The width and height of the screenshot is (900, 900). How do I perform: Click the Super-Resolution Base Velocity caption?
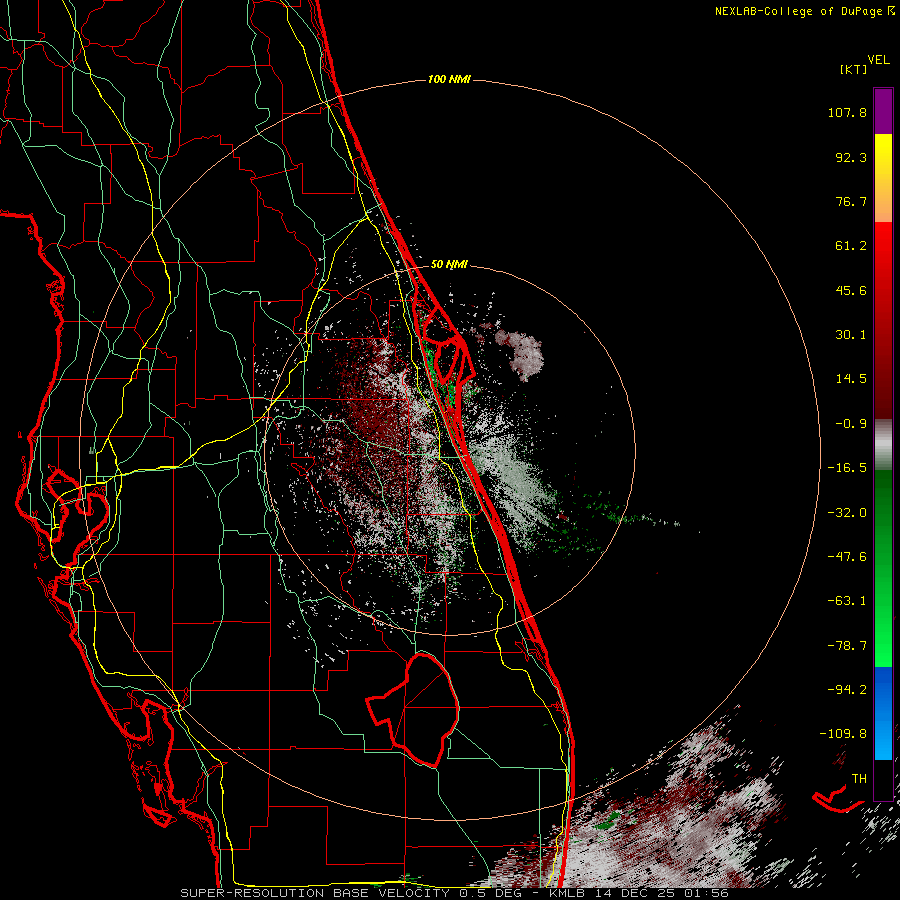coord(454,893)
